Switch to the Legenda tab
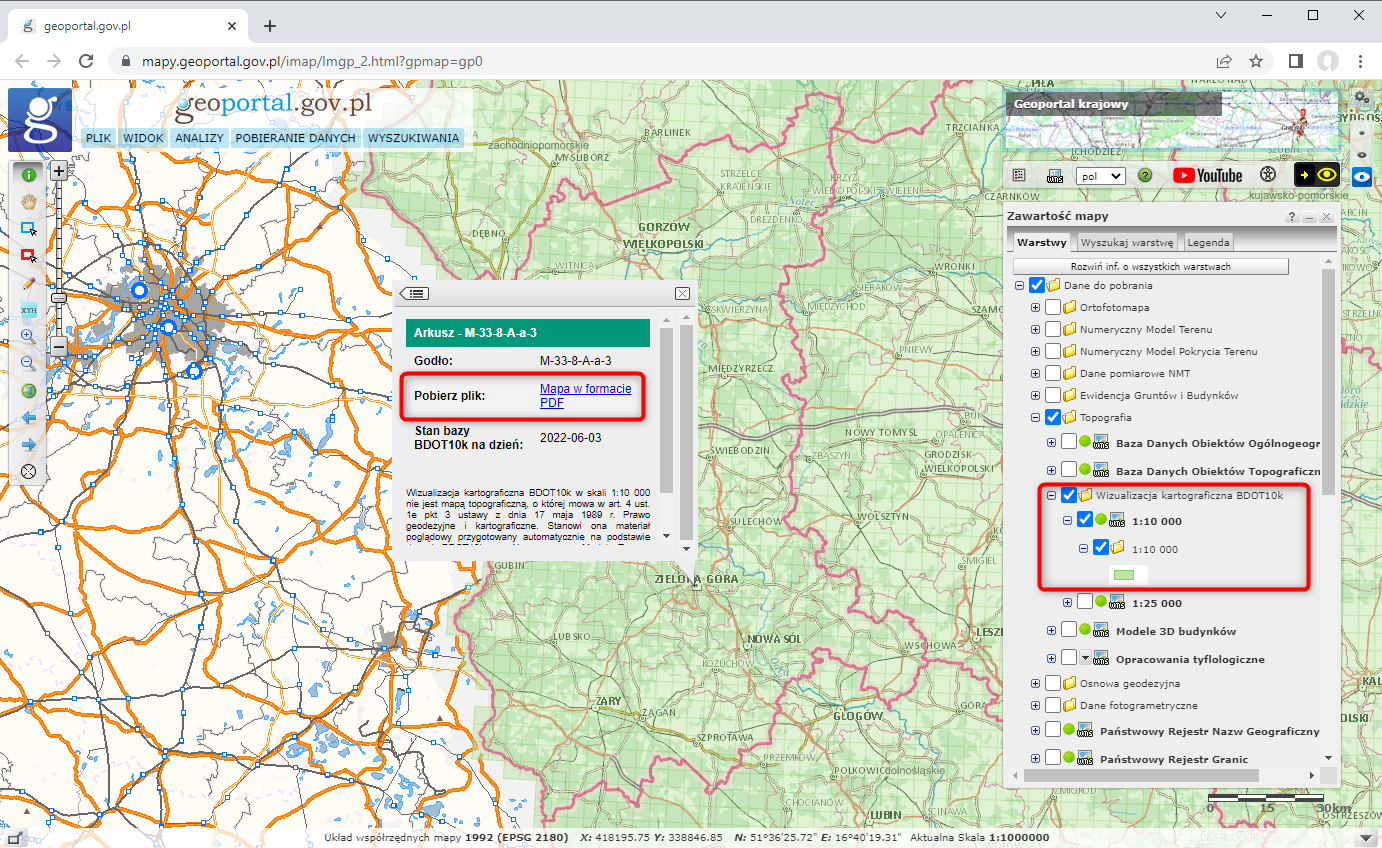 [x=1207, y=242]
